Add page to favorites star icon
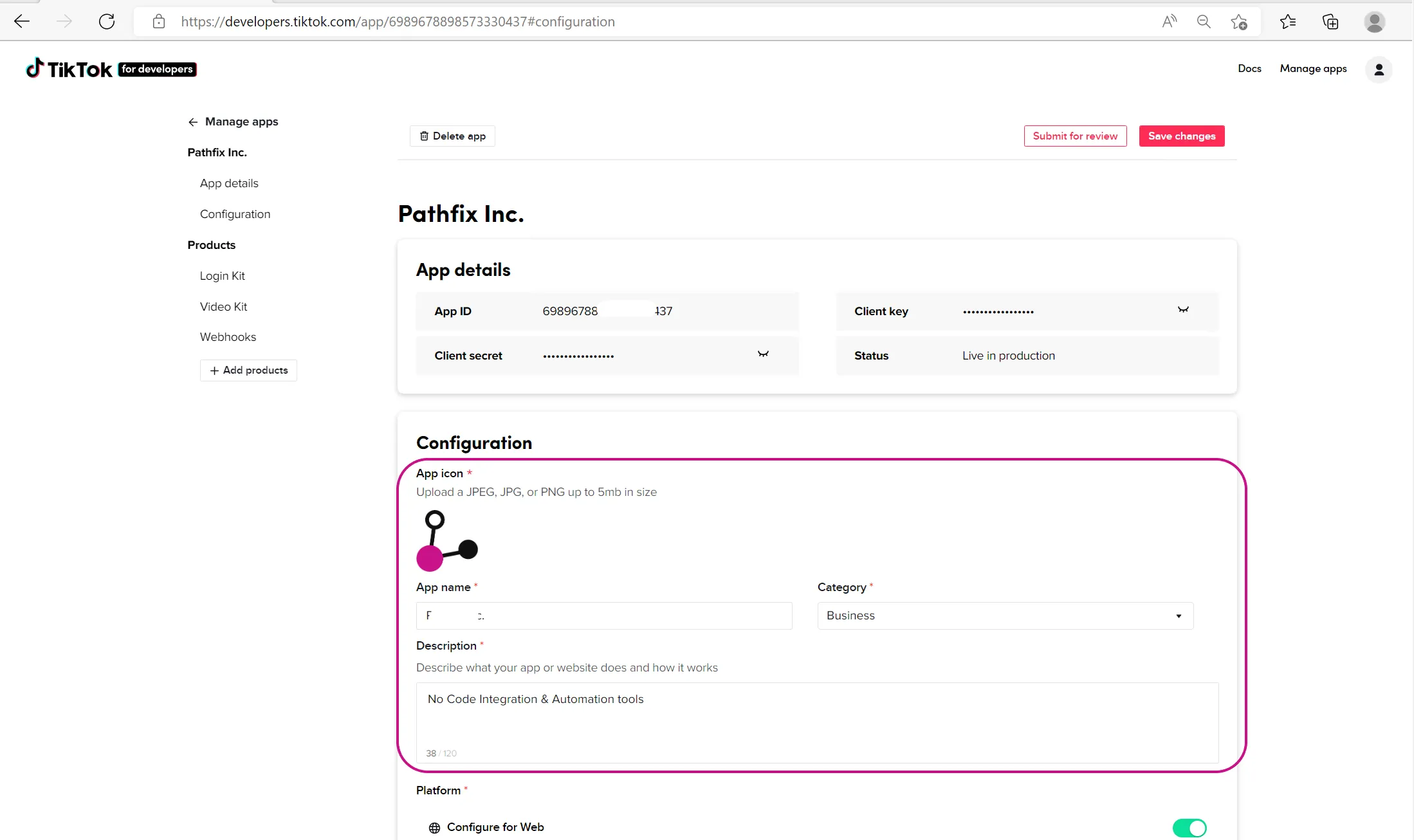The image size is (1414, 840). click(1239, 22)
